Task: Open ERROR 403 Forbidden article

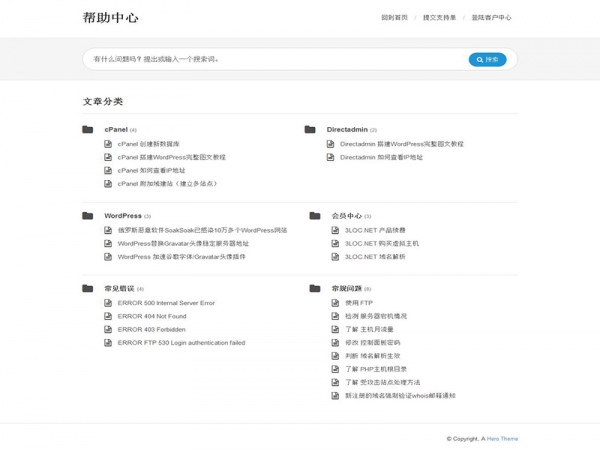Action: click(x=152, y=329)
